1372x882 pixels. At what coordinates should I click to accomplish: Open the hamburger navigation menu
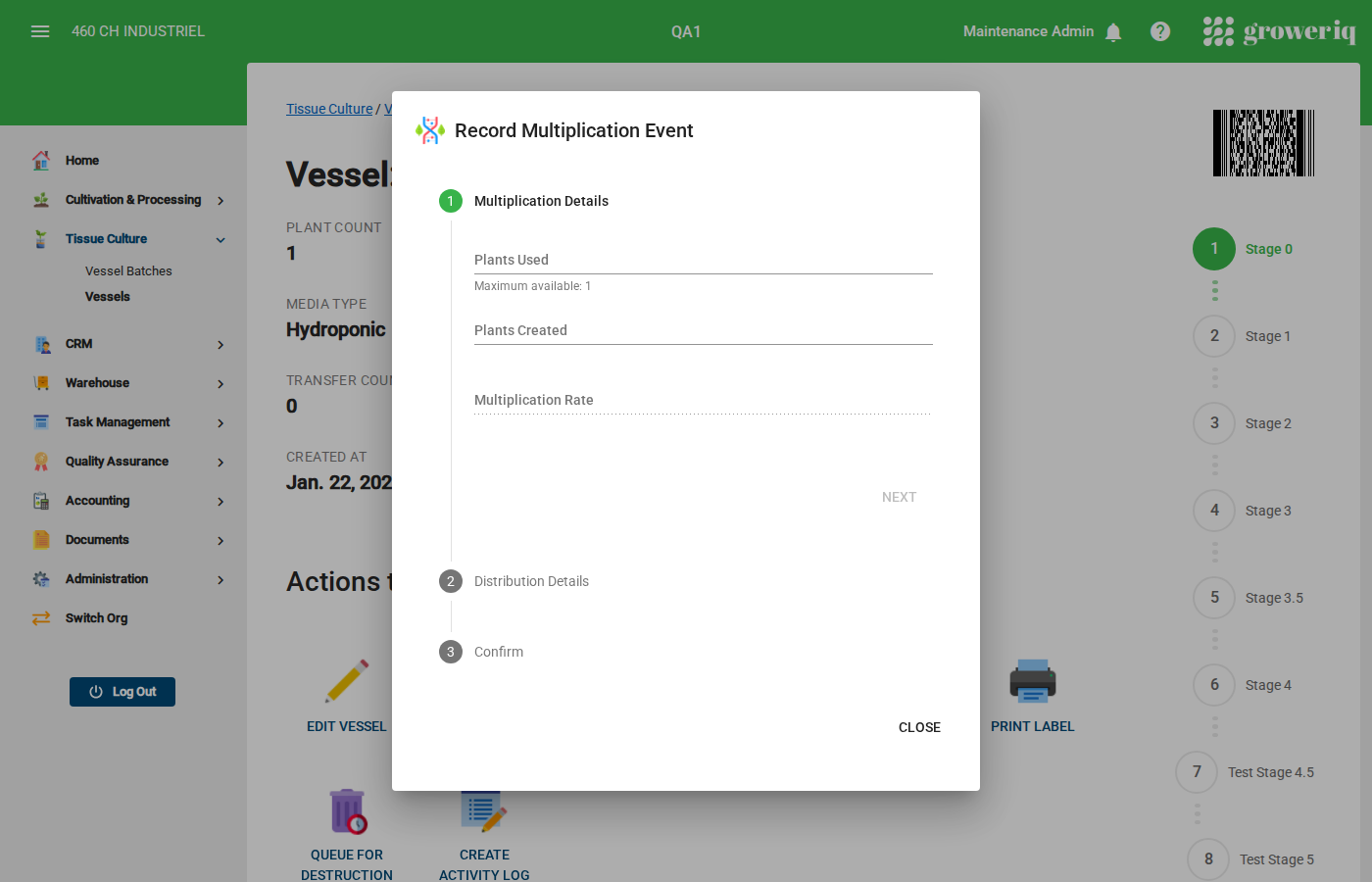point(40,31)
